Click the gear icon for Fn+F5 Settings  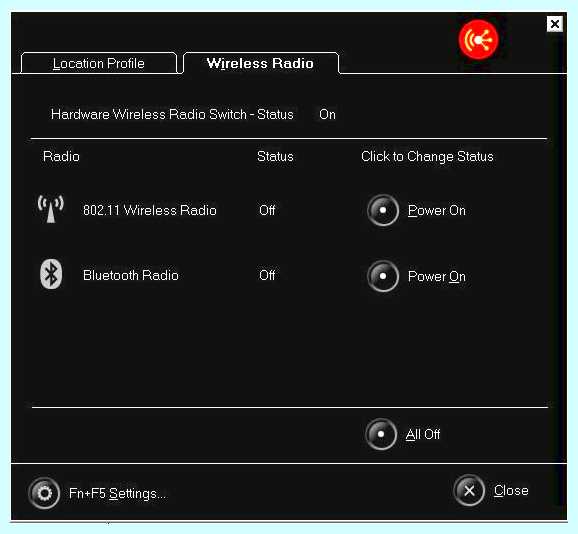tap(44, 493)
